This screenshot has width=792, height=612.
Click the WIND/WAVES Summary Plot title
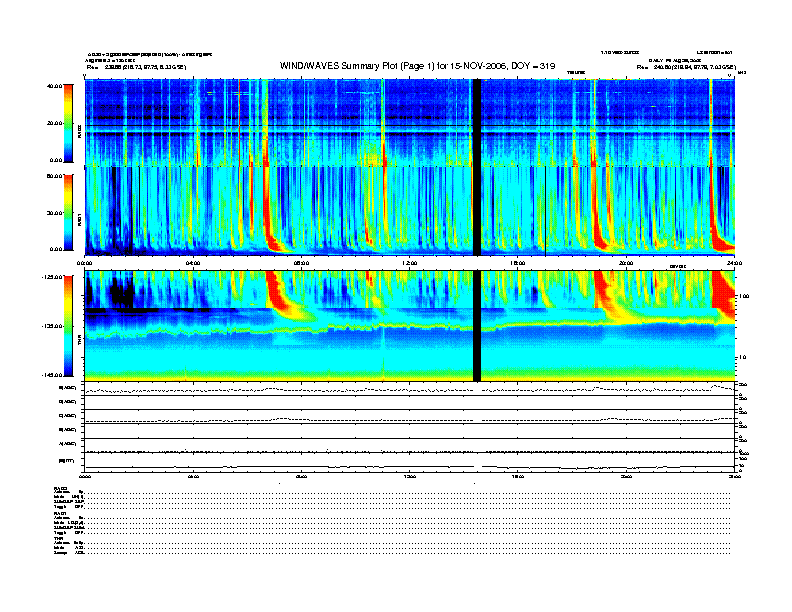coord(417,66)
